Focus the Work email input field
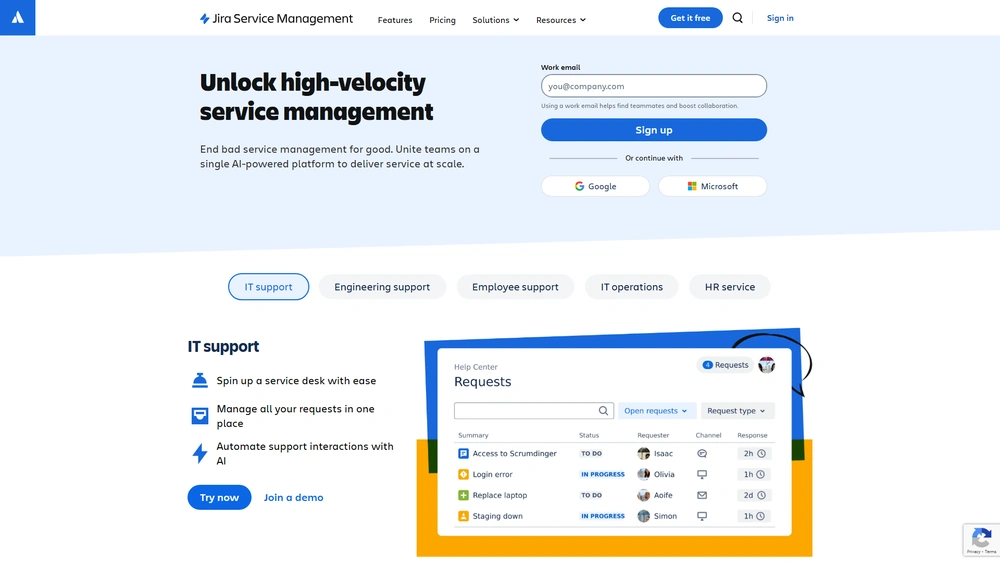1000x563 pixels. [x=654, y=86]
